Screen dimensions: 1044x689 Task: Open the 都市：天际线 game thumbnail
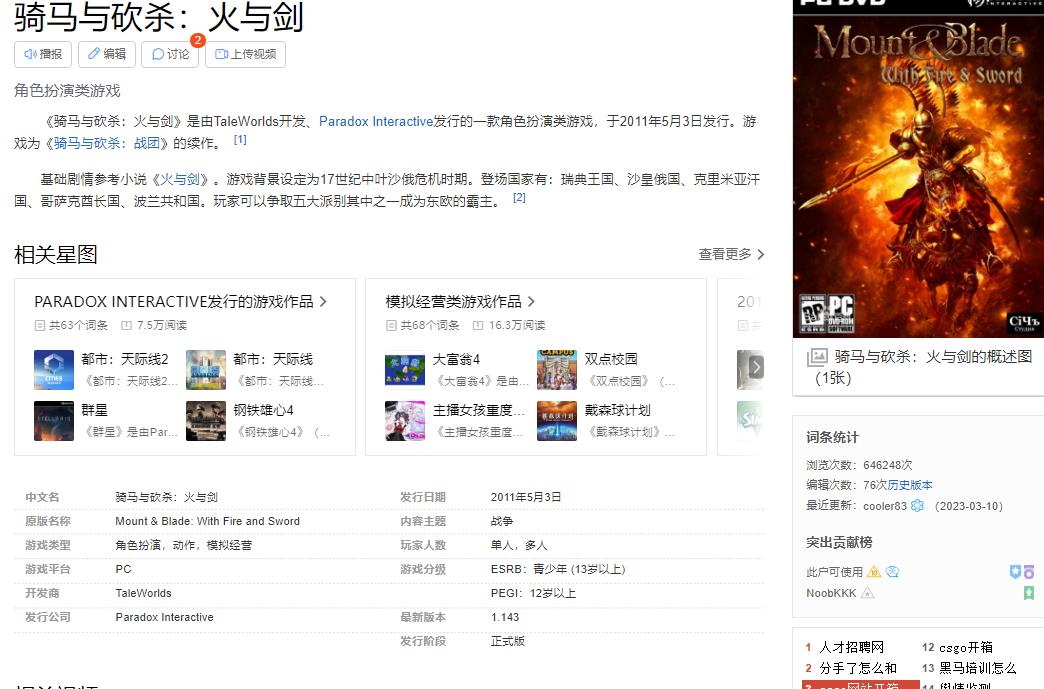click(206, 369)
